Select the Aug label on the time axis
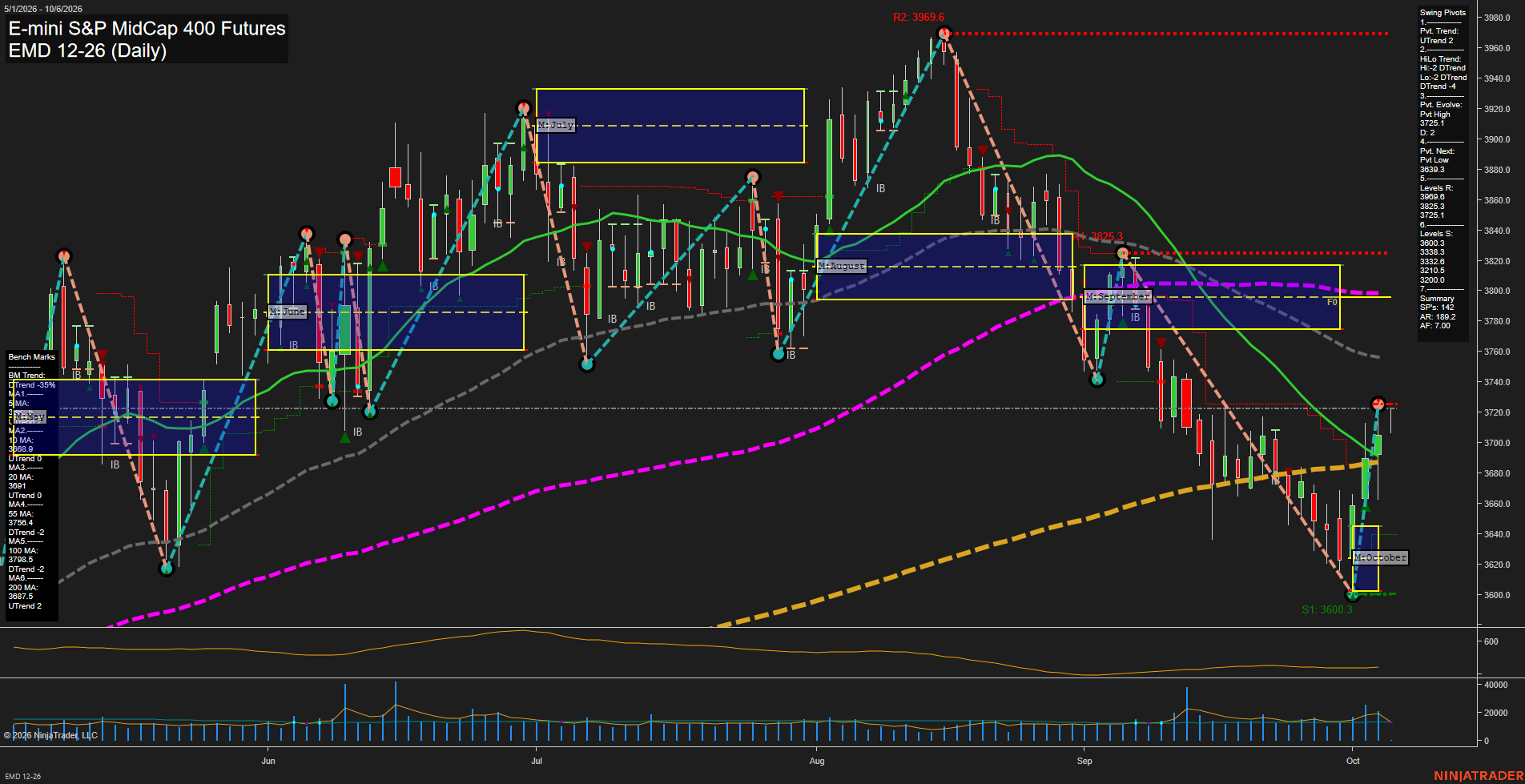This screenshot has width=1525, height=784. point(817,761)
